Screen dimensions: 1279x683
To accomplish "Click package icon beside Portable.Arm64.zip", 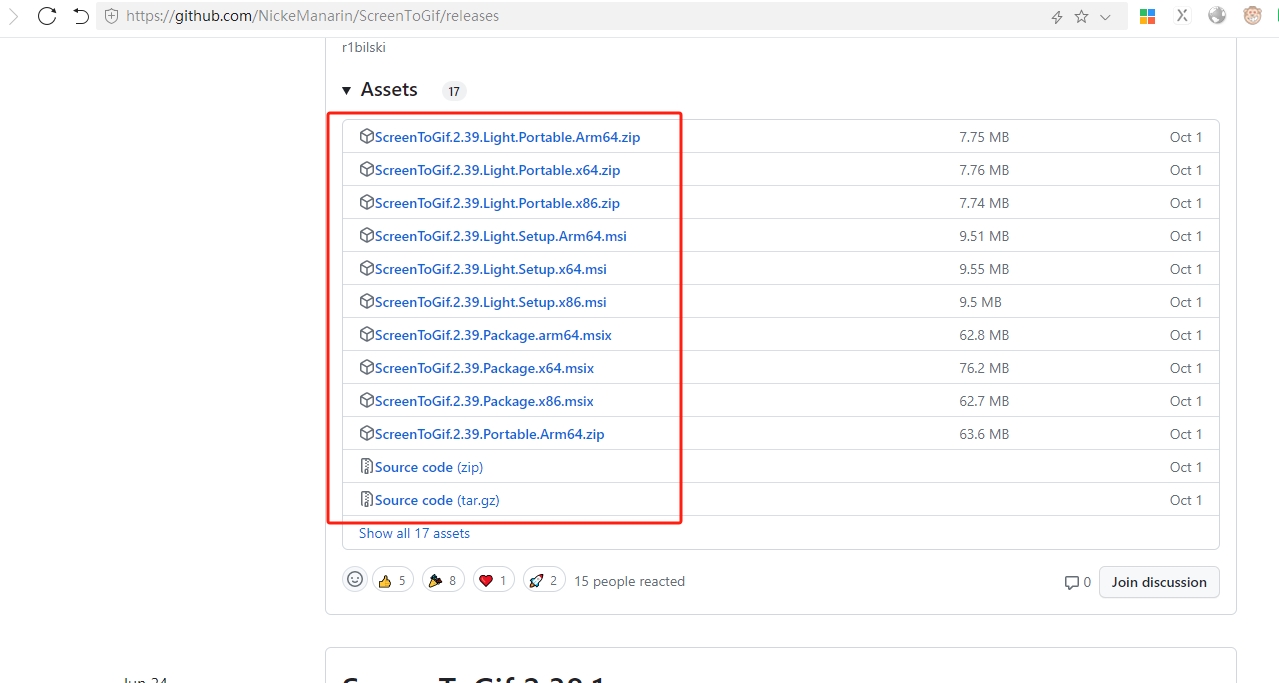I will click(366, 434).
